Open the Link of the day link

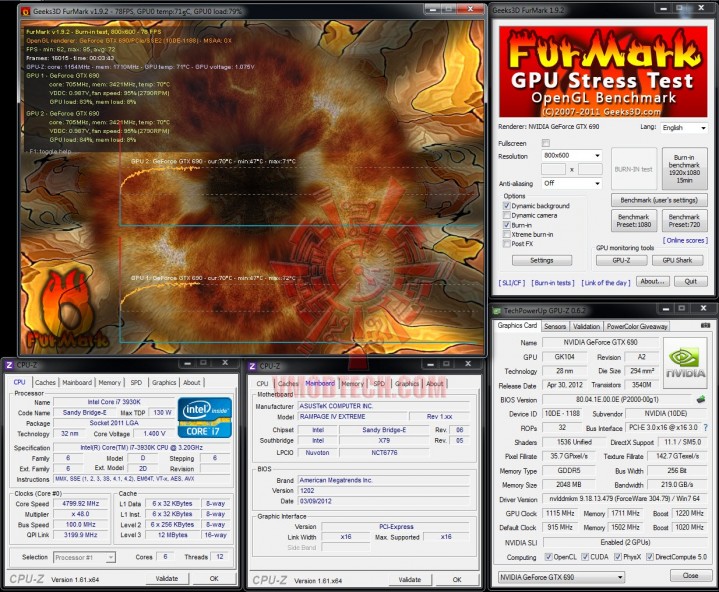click(x=606, y=283)
